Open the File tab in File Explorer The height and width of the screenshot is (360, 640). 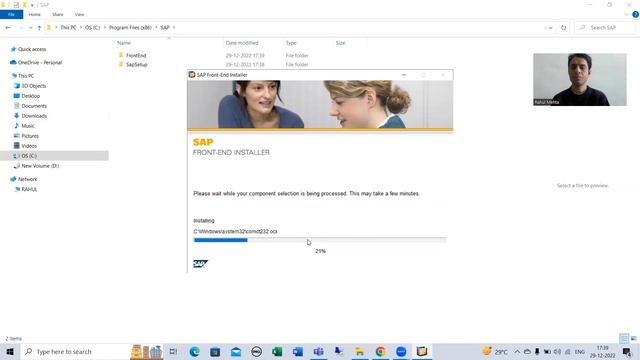pos(11,14)
